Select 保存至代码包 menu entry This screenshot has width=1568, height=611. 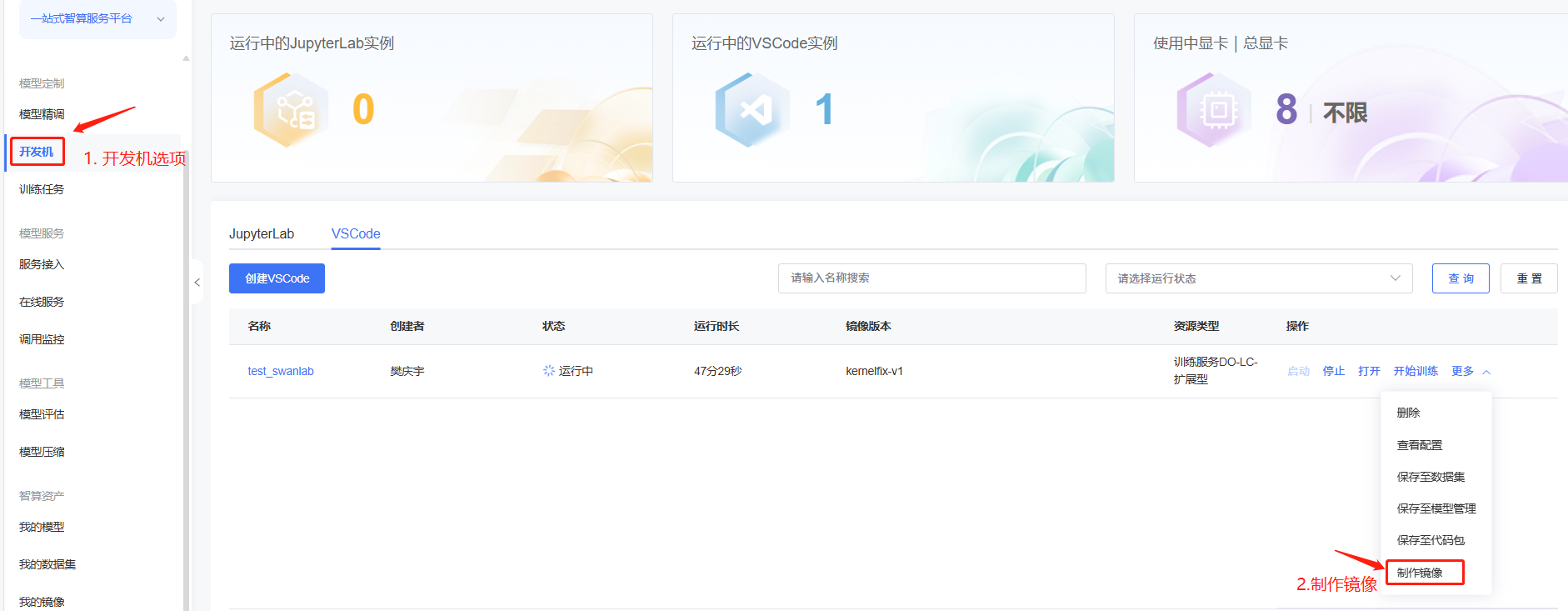click(x=1431, y=540)
